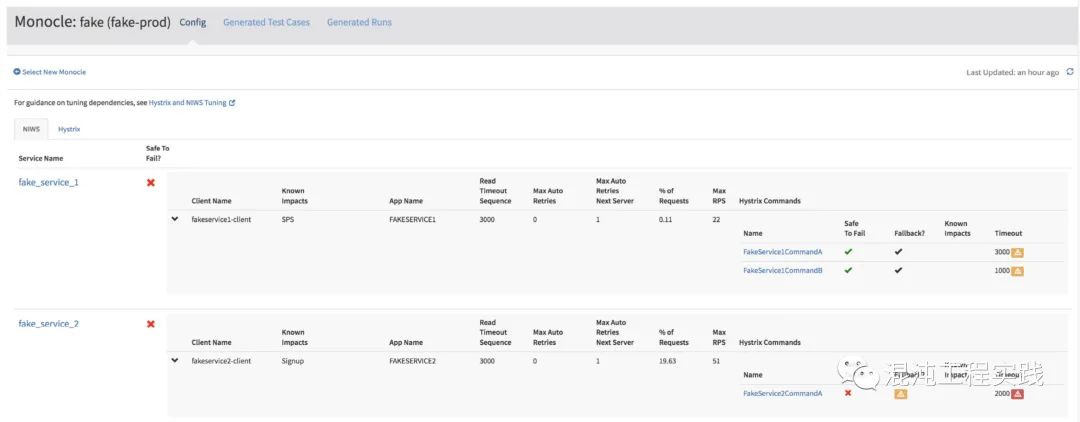The image size is (1080, 422).
Task: Click the orange timeout warning for FakeService1CommandA
Action: coord(1017,252)
